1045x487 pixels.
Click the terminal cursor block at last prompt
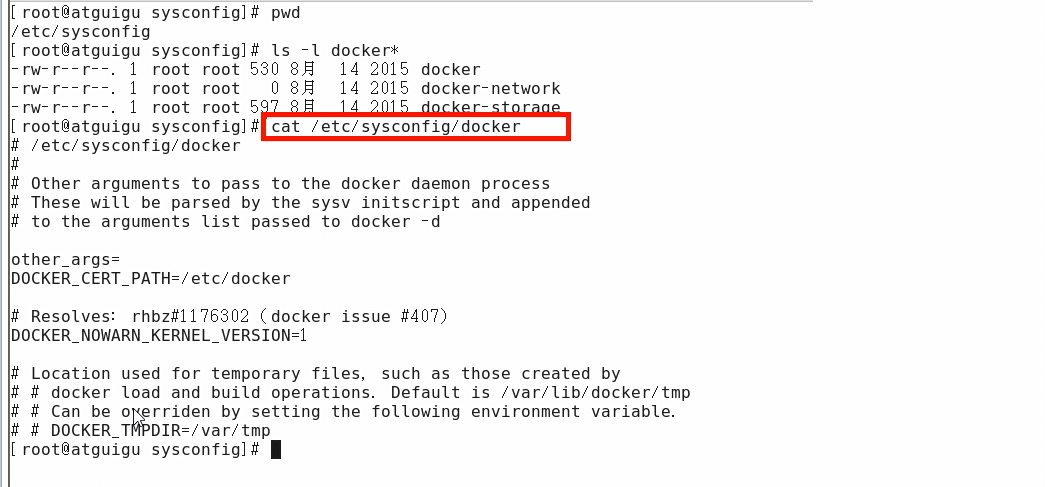[276, 450]
